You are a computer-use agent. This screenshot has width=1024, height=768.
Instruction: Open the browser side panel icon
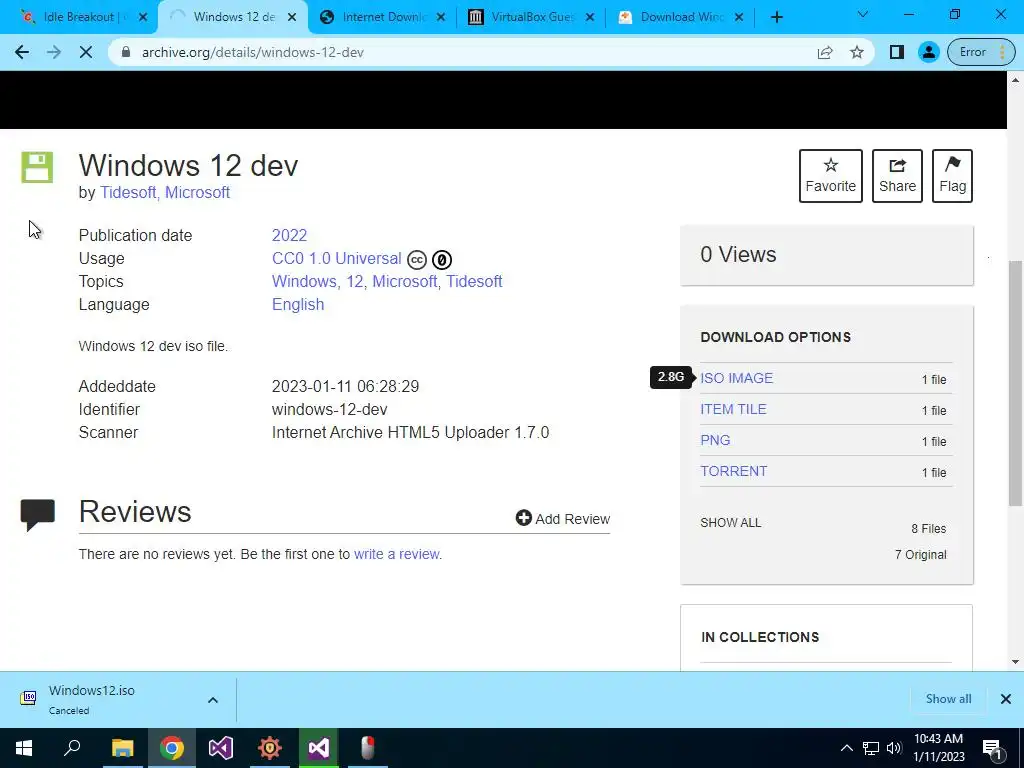[897, 52]
